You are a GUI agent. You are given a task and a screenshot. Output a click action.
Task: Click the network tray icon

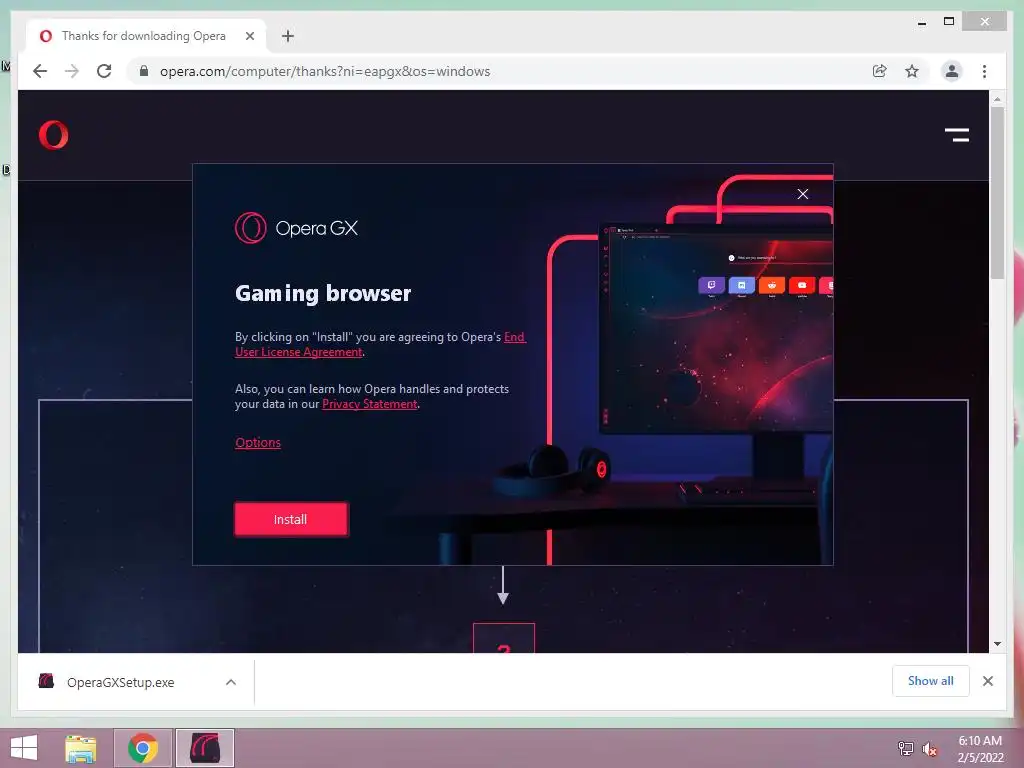(x=905, y=748)
